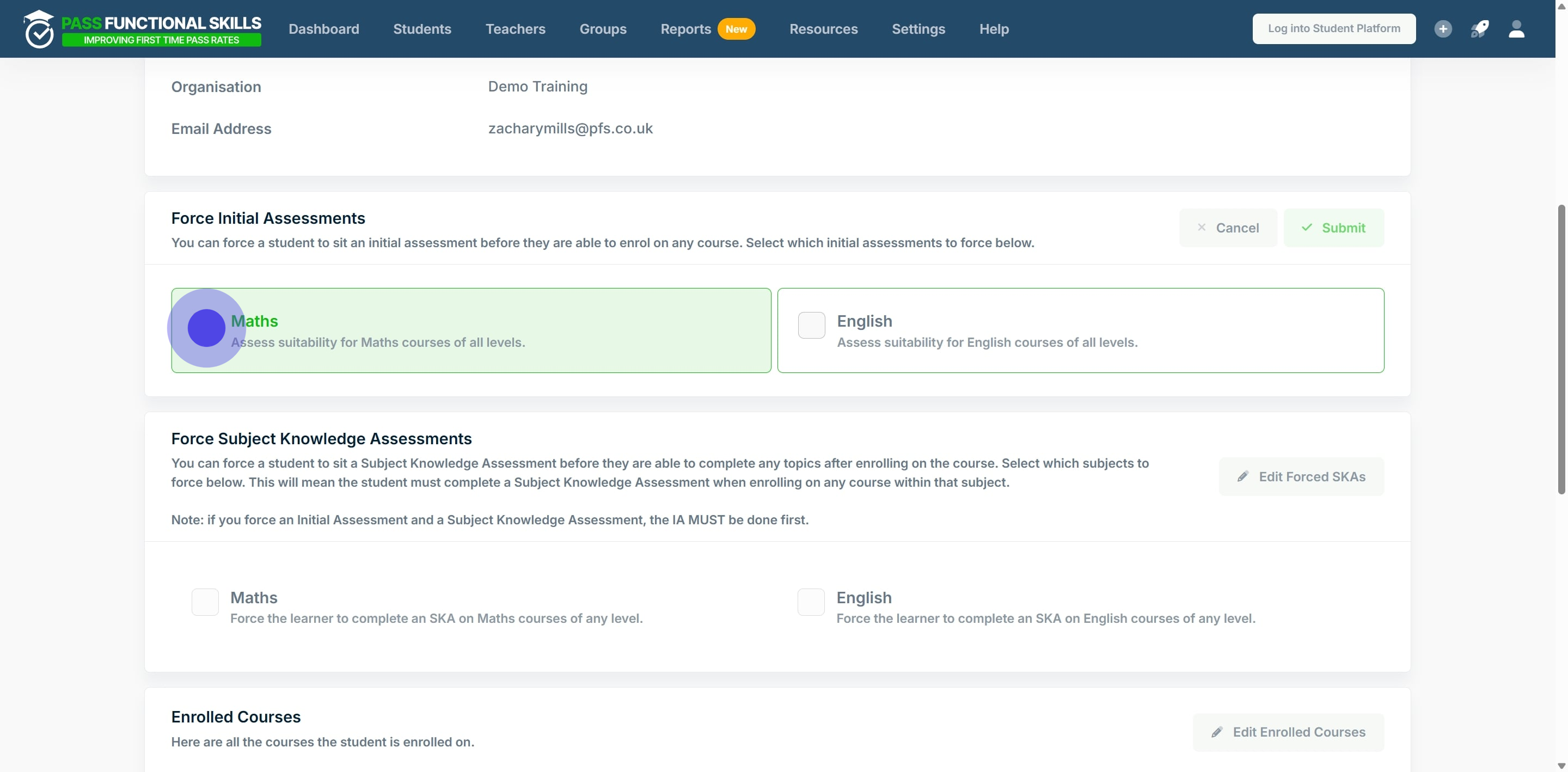1568x772 pixels.
Task: Click the note about IA done first
Action: (x=489, y=520)
